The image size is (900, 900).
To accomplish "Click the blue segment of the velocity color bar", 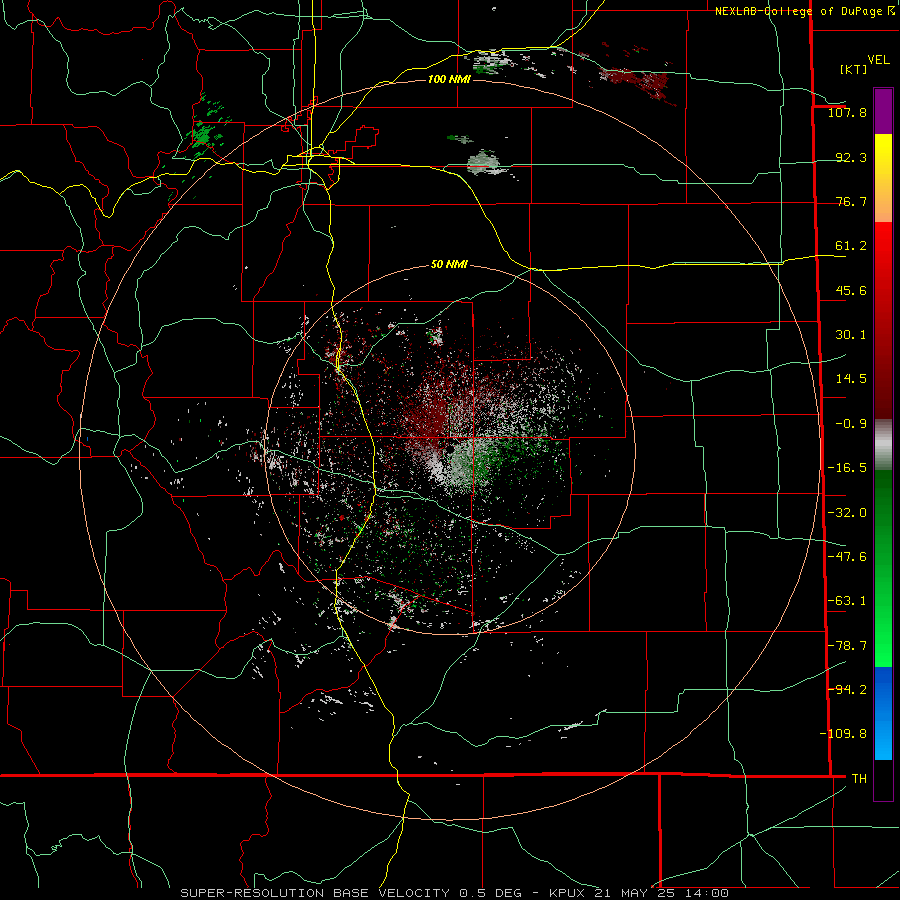I will click(x=883, y=713).
